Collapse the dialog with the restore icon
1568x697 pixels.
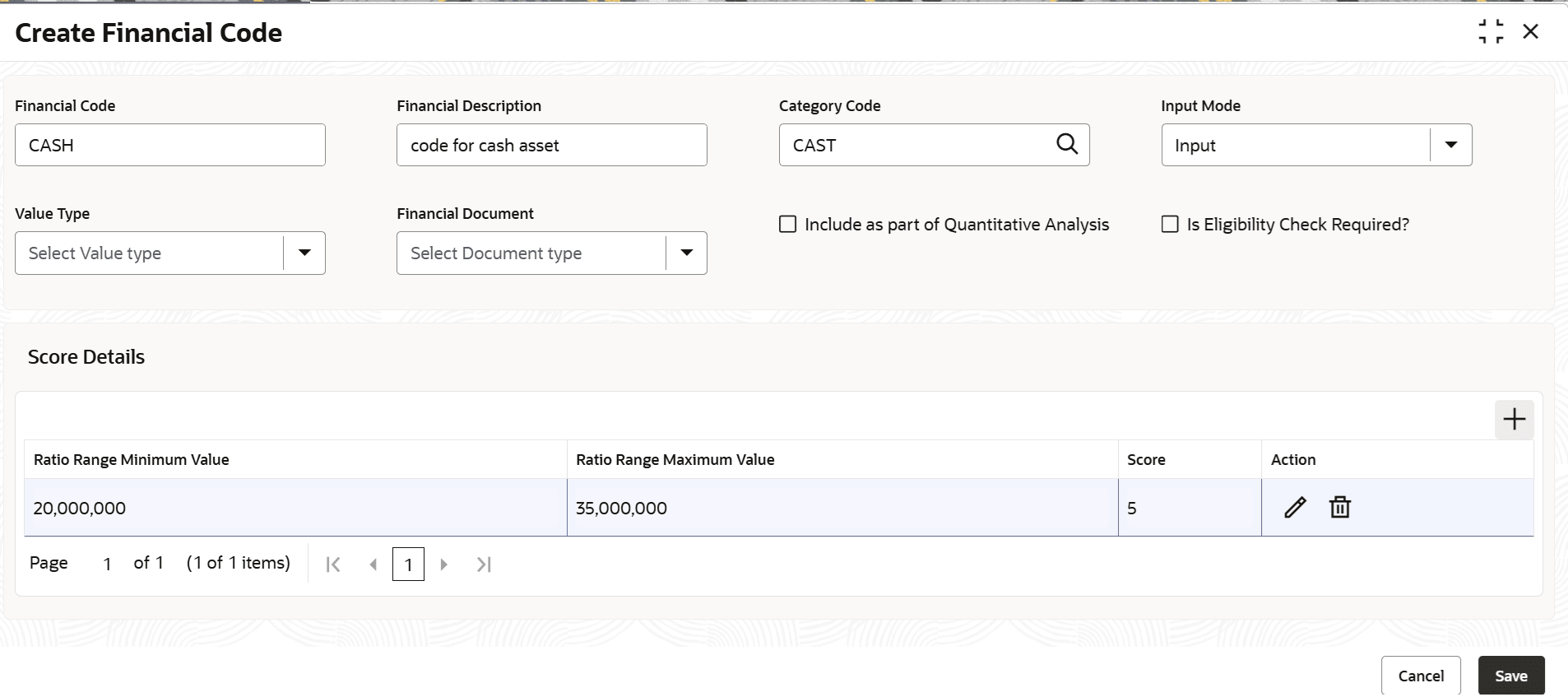pos(1491,32)
